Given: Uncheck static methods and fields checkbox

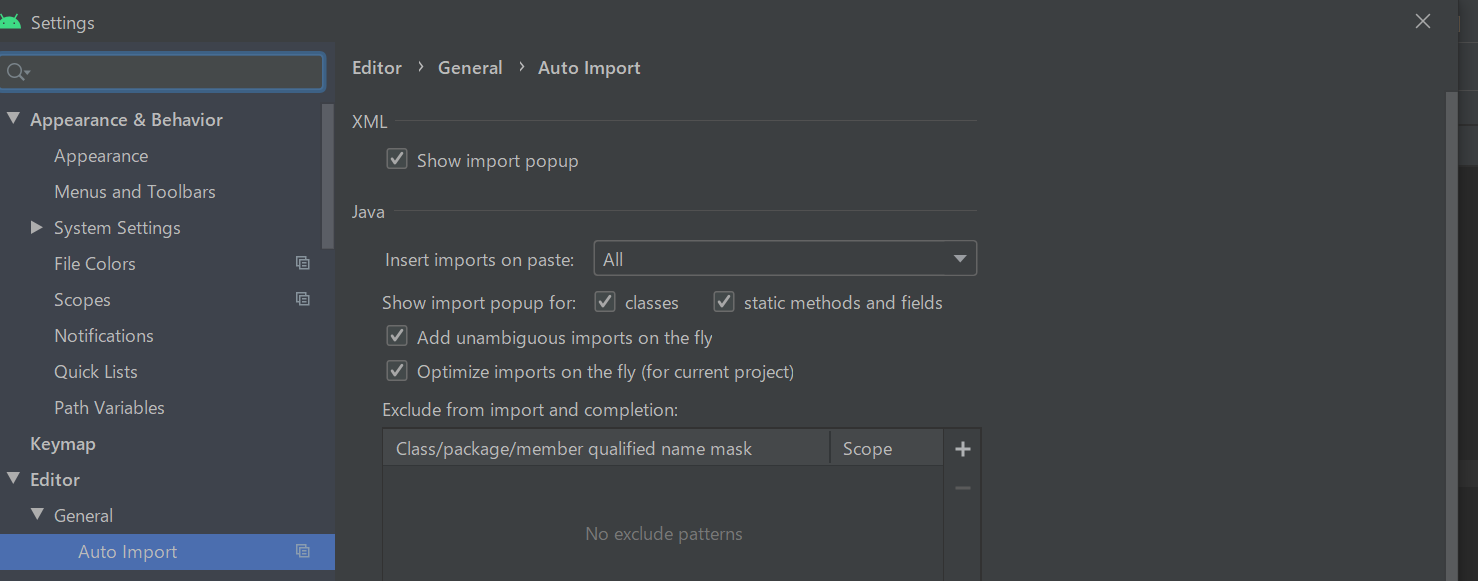Looking at the screenshot, I should point(724,302).
